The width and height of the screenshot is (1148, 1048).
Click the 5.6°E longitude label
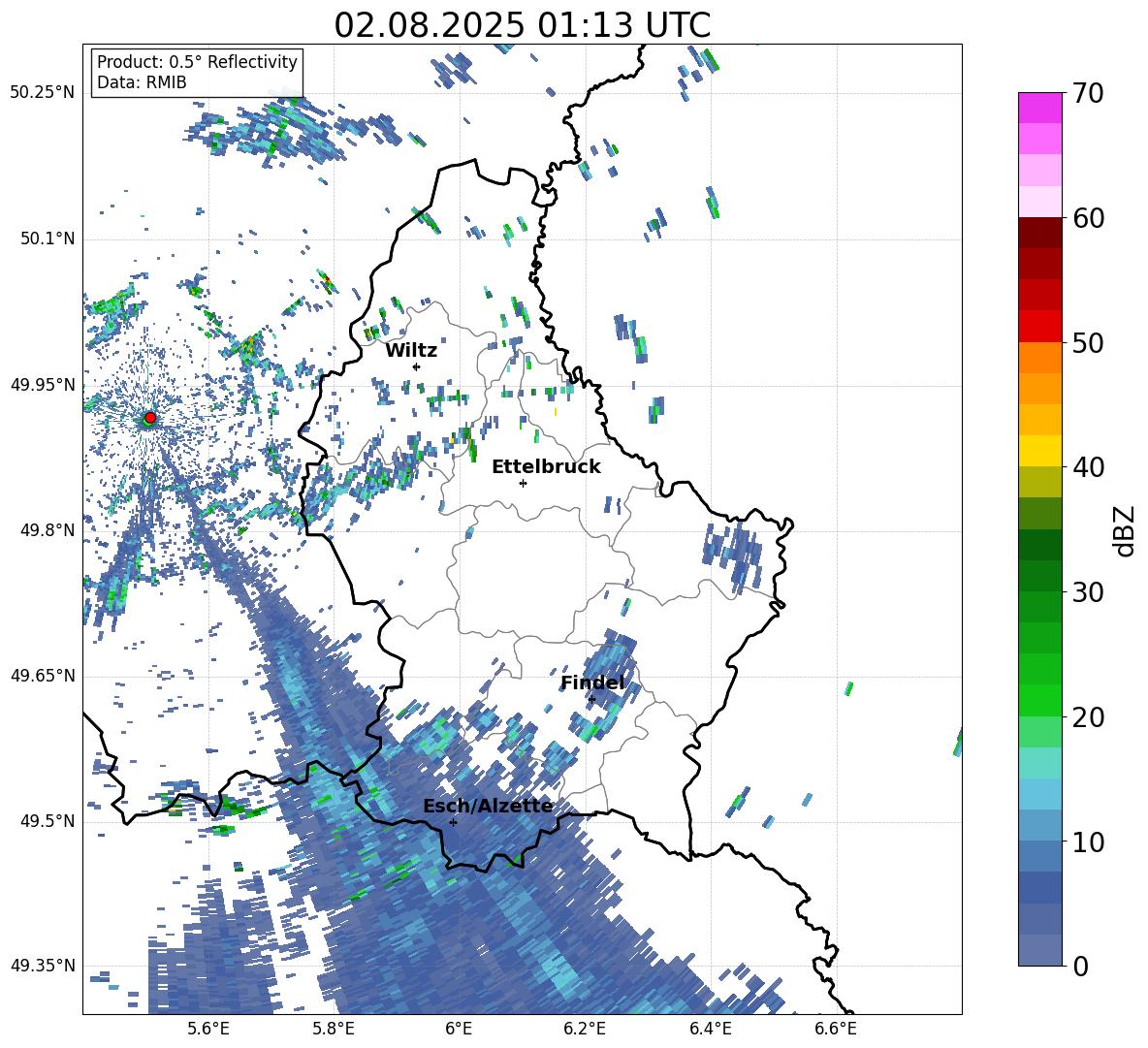click(x=207, y=1029)
